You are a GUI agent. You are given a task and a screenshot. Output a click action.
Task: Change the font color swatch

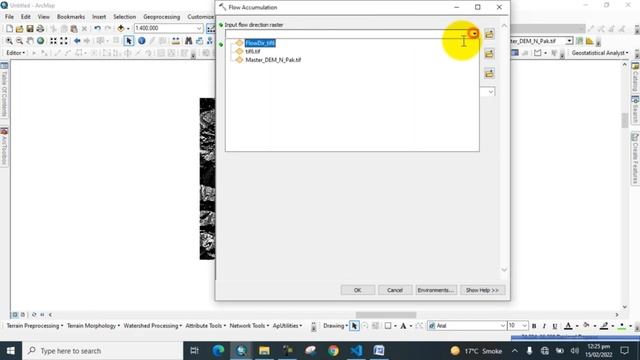pyautogui.click(x=568, y=326)
